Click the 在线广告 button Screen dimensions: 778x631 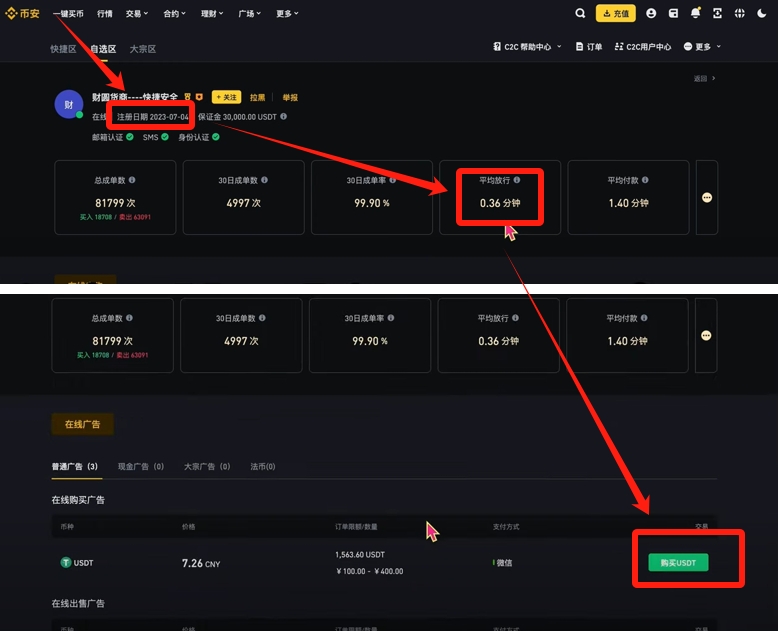click(x=82, y=424)
